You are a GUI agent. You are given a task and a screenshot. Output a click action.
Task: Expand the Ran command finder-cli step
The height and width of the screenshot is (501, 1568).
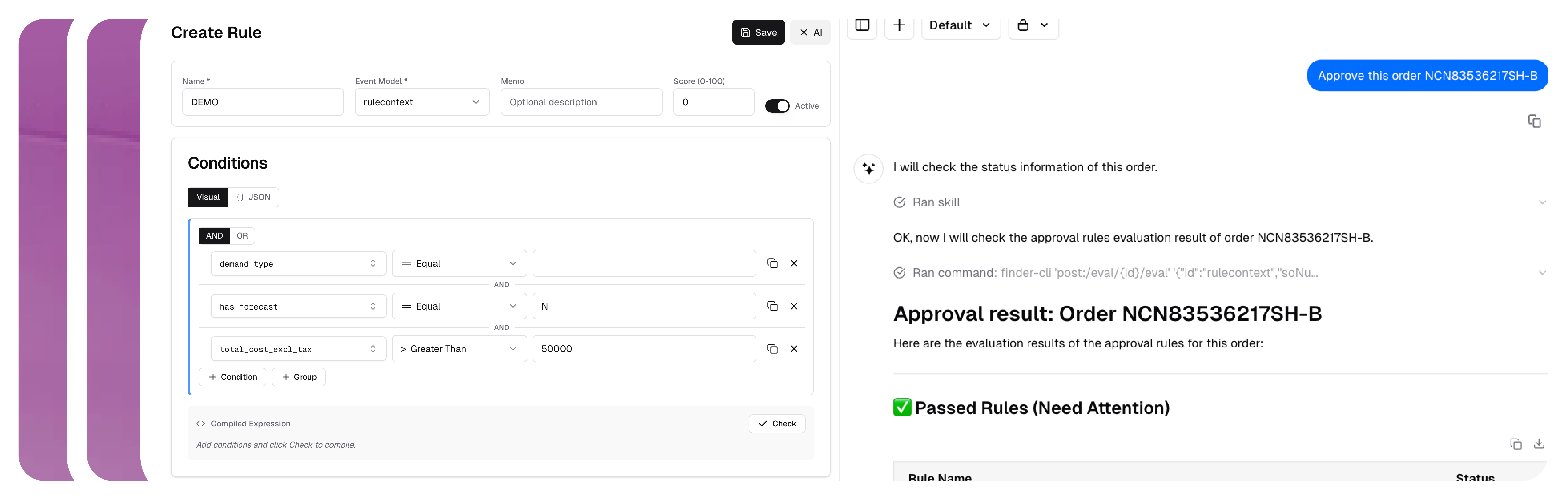point(1542,273)
